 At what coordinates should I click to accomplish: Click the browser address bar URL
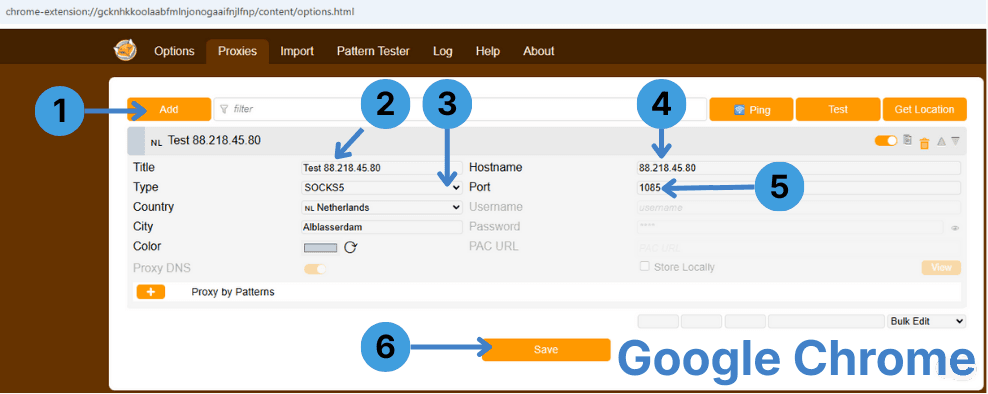180,12
